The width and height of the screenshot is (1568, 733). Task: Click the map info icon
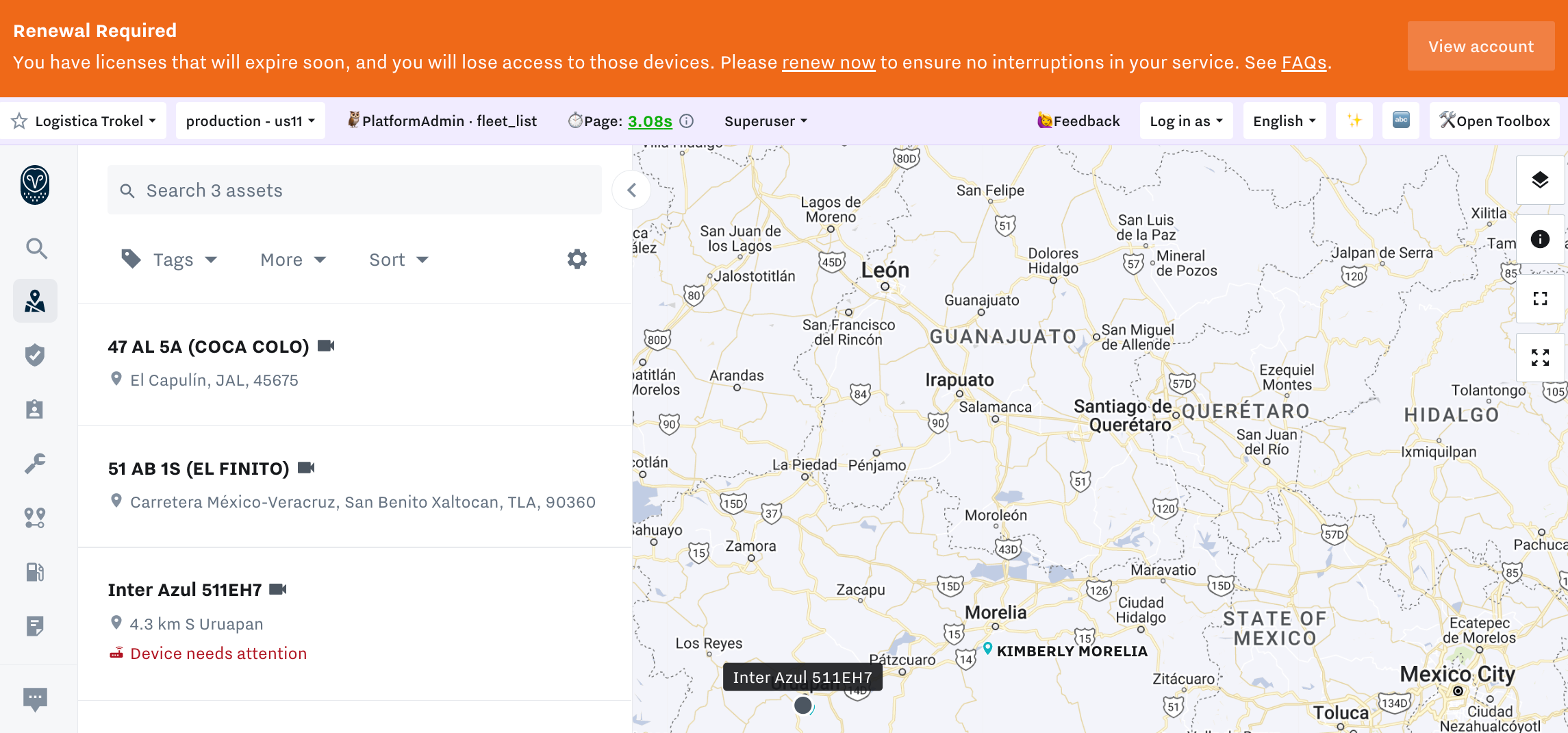tap(1540, 239)
